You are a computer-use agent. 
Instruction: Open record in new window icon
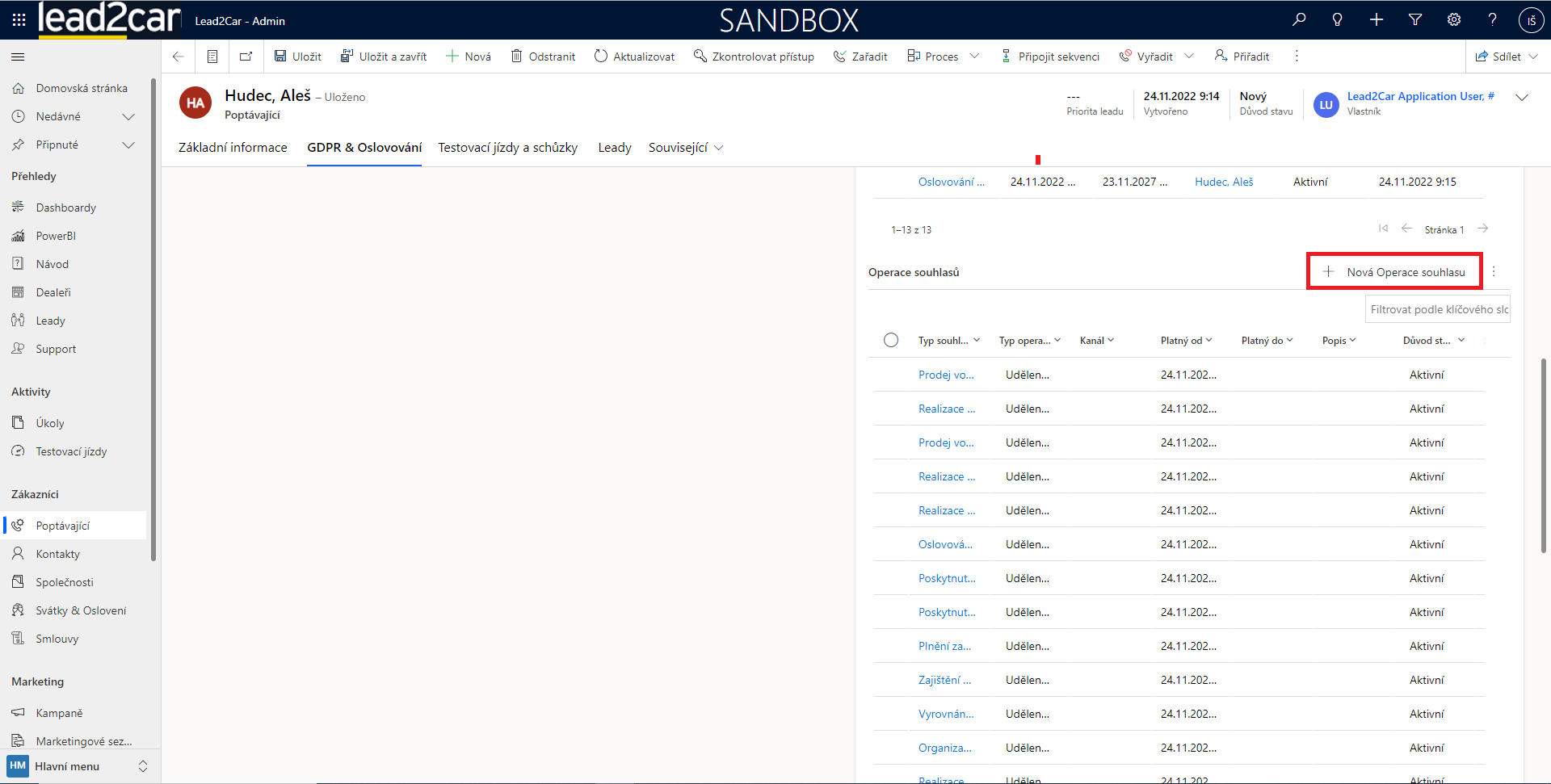point(246,57)
